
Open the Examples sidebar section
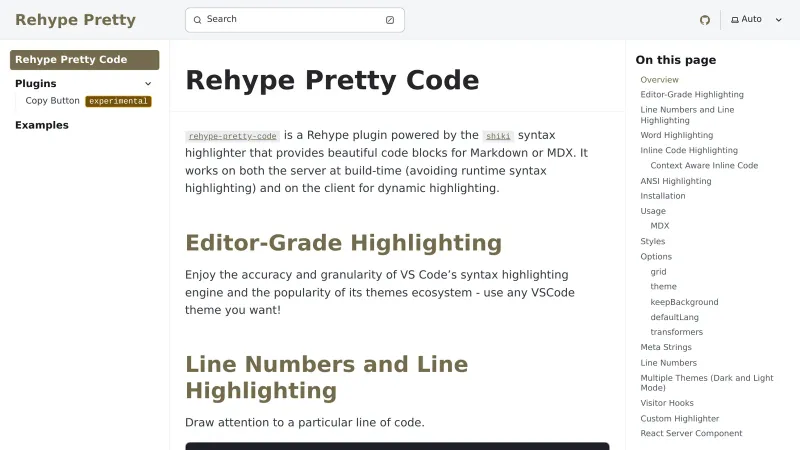pyautogui.click(x=42, y=125)
